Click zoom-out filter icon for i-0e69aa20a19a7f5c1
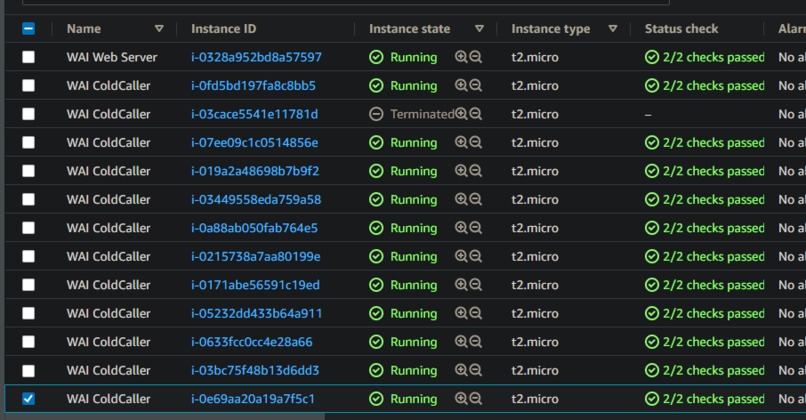Viewport: 806px width, 420px height. point(475,398)
